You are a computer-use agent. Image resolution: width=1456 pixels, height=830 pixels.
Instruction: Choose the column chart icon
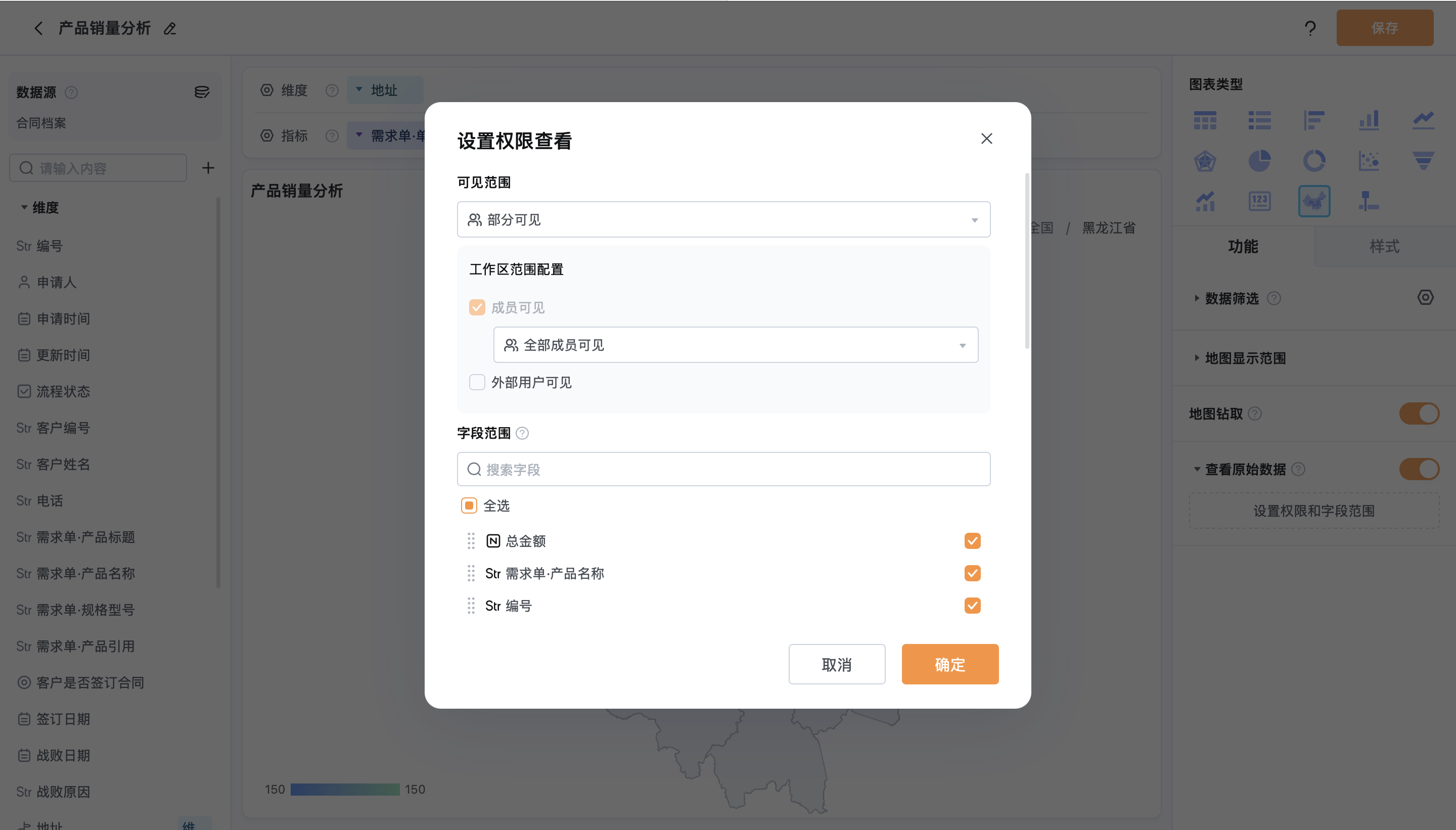pyautogui.click(x=1369, y=120)
